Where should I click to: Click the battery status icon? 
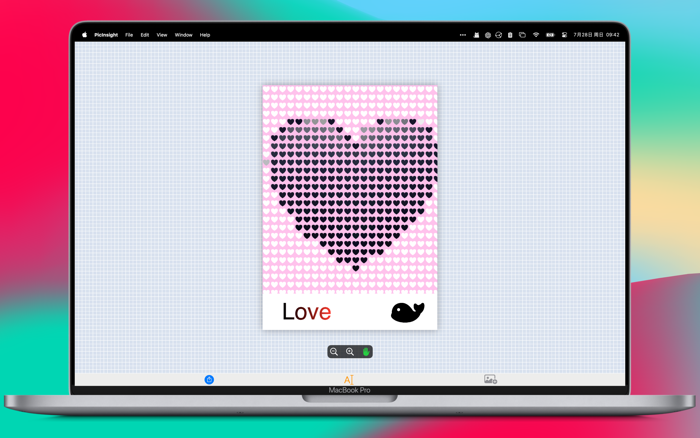coord(550,35)
